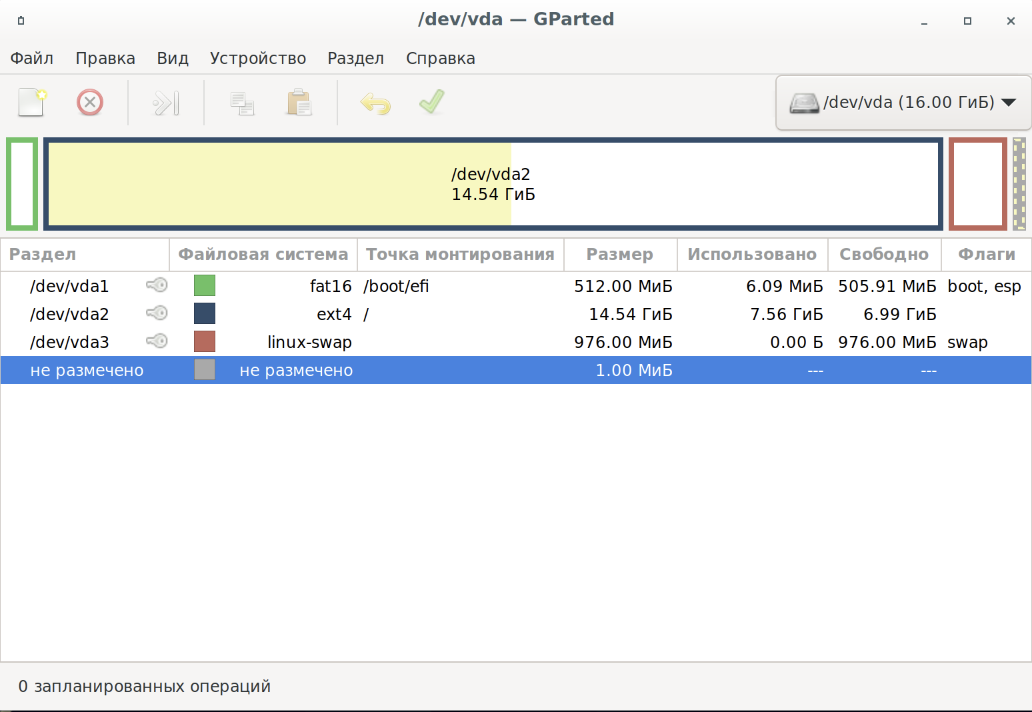The image size is (1032, 712).
Task: Click the green fat16 color swatch
Action: (x=205, y=286)
